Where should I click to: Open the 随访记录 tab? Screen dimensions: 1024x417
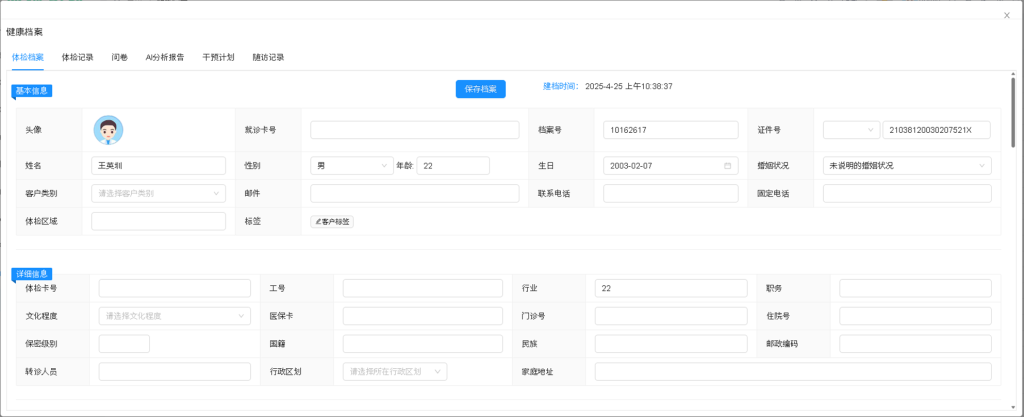268,57
